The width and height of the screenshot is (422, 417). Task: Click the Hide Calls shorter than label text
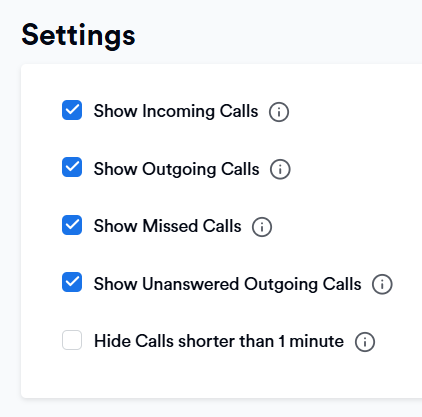tap(219, 341)
